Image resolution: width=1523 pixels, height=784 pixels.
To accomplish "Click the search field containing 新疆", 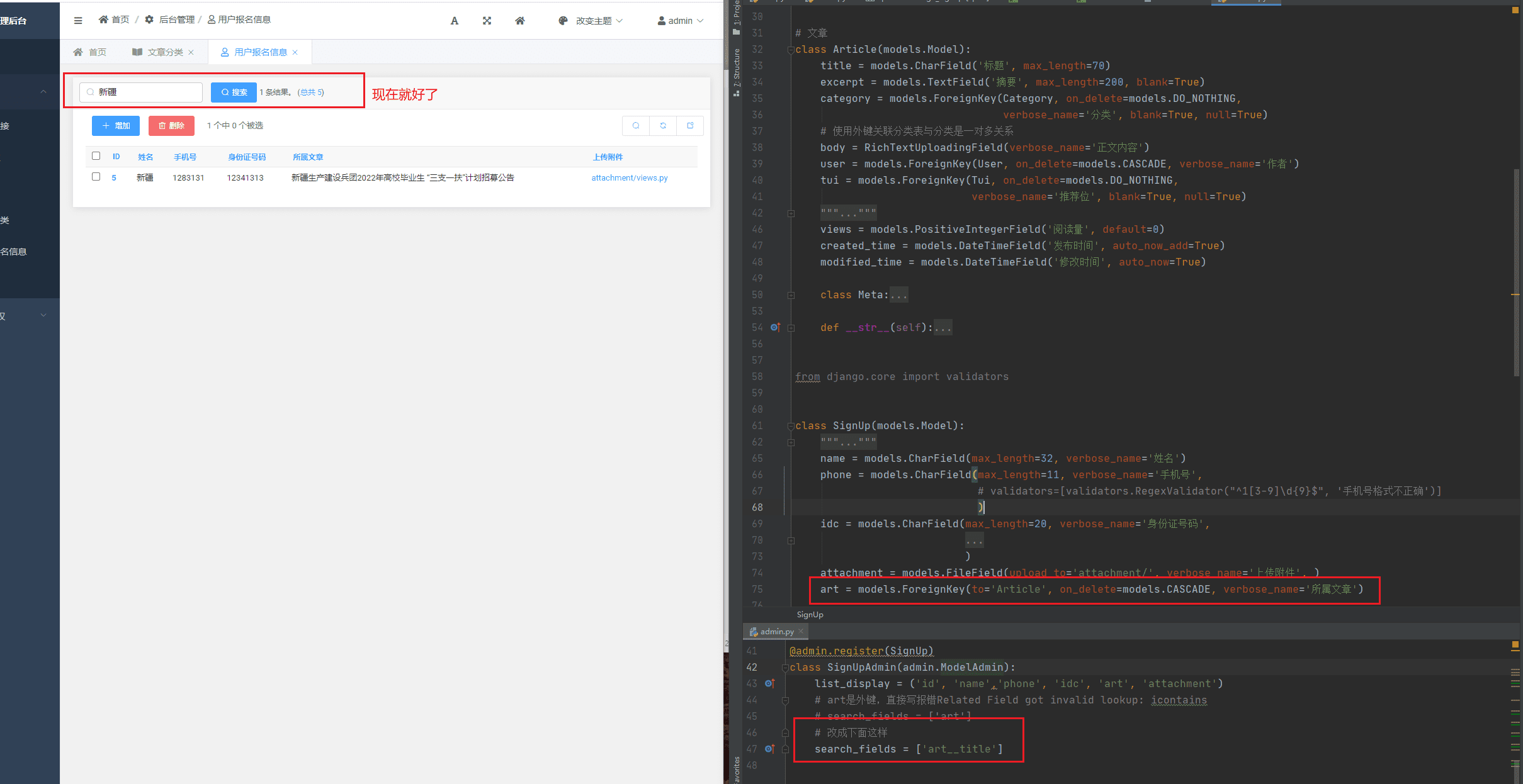I will tap(141, 92).
